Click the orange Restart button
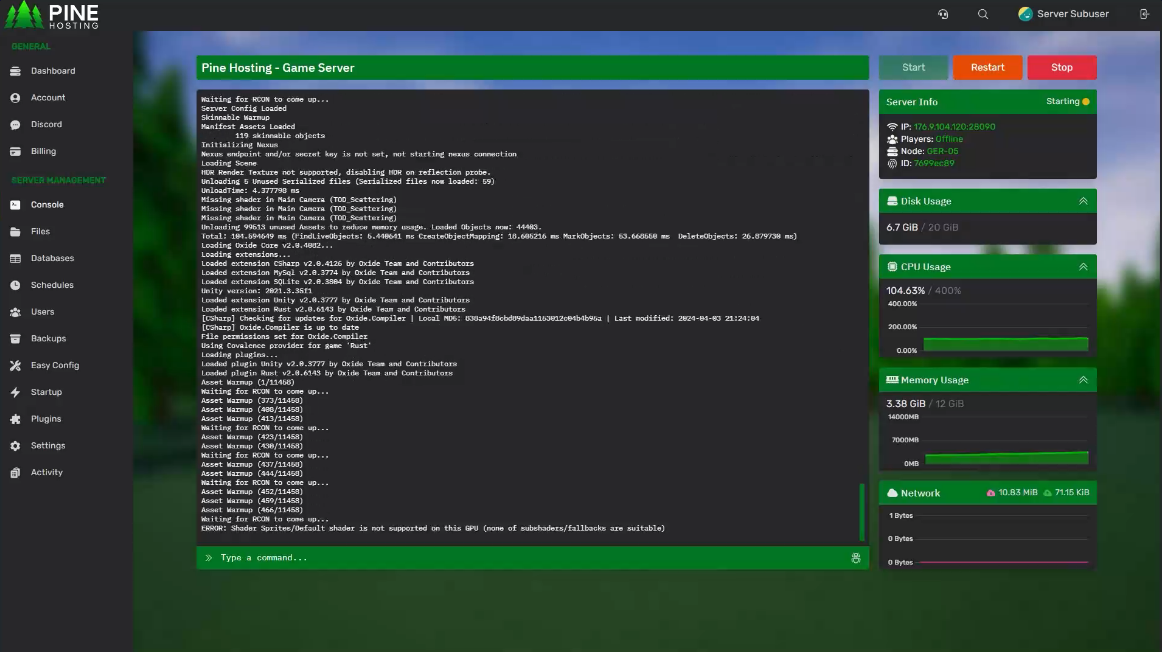The width and height of the screenshot is (1162, 652). 987,67
